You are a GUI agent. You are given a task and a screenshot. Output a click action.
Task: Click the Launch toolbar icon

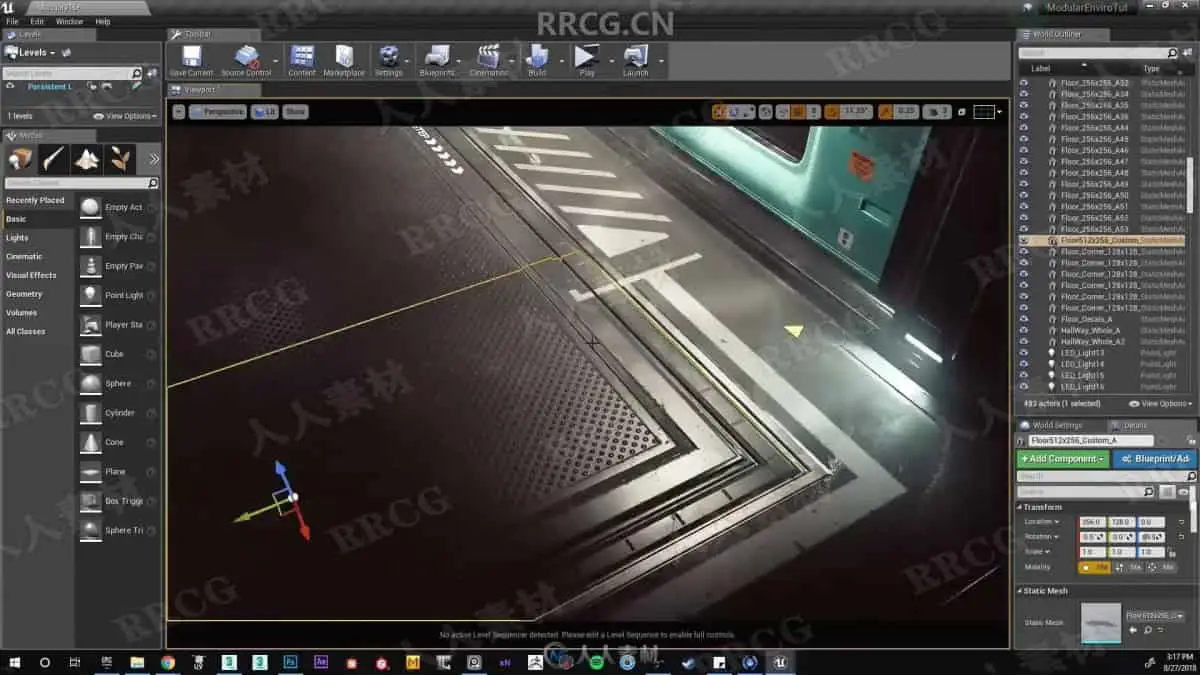[x=635, y=60]
